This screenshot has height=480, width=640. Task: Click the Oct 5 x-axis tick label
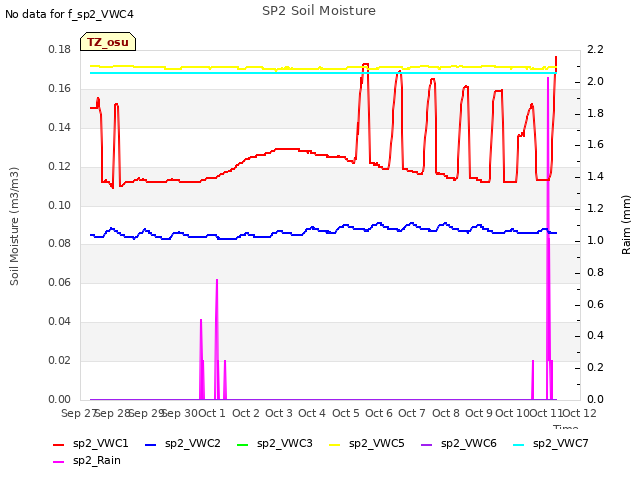click(346, 413)
